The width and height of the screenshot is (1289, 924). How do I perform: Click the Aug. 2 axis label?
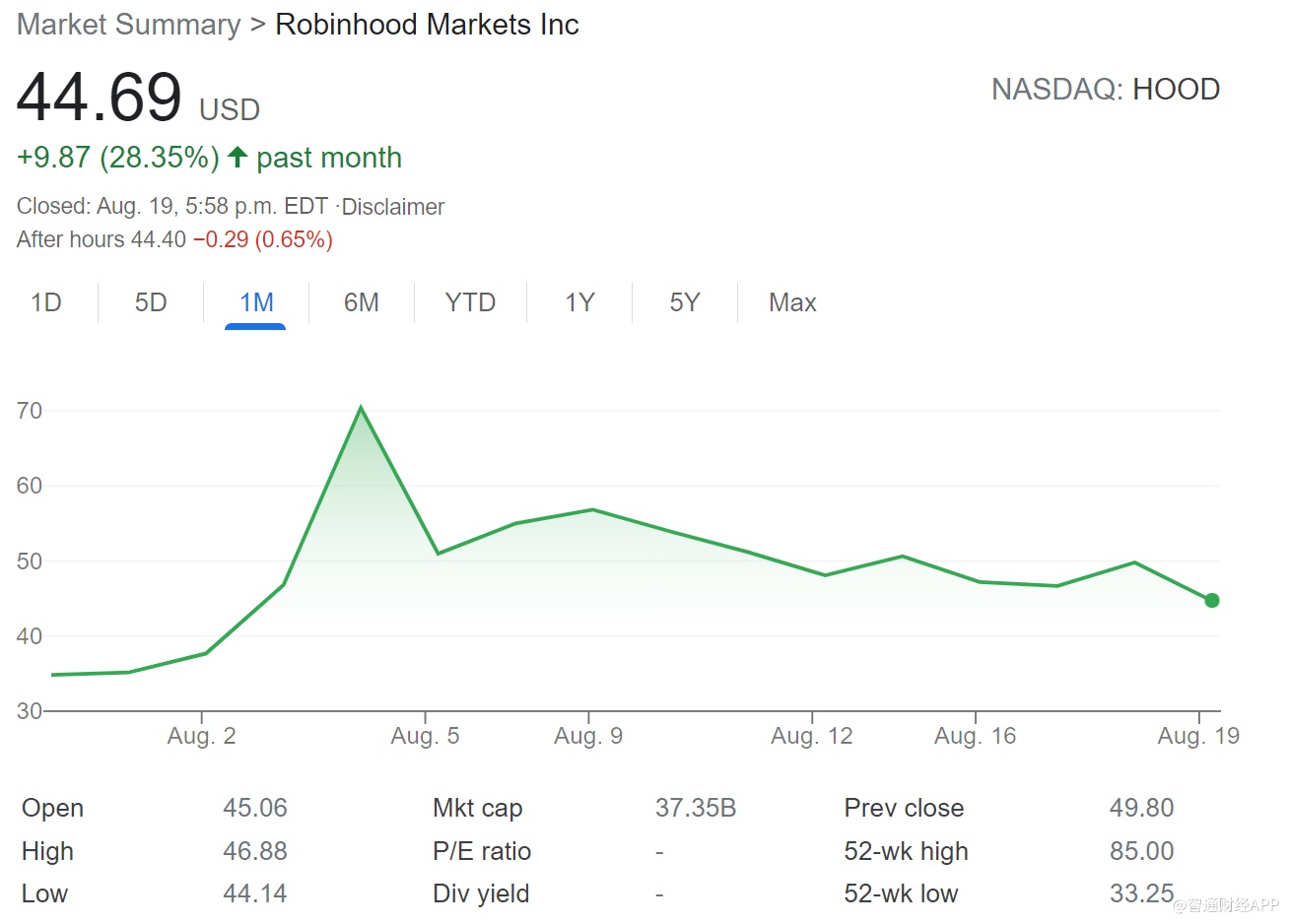click(201, 736)
